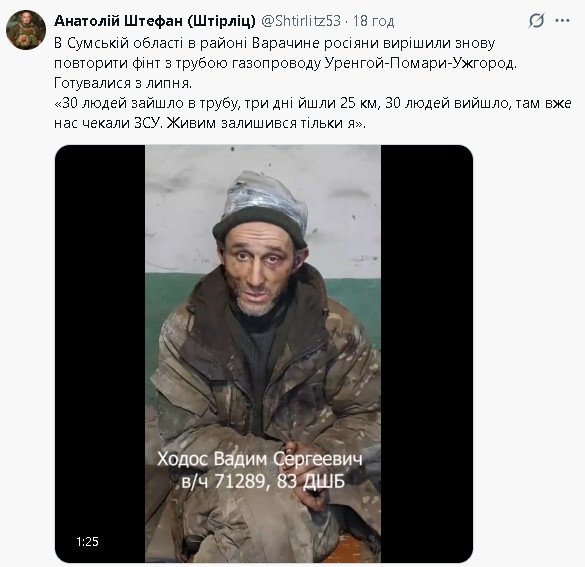The image size is (585, 567).
Task: Click the quote line starting with «30 людей
Action: [x=313, y=103]
